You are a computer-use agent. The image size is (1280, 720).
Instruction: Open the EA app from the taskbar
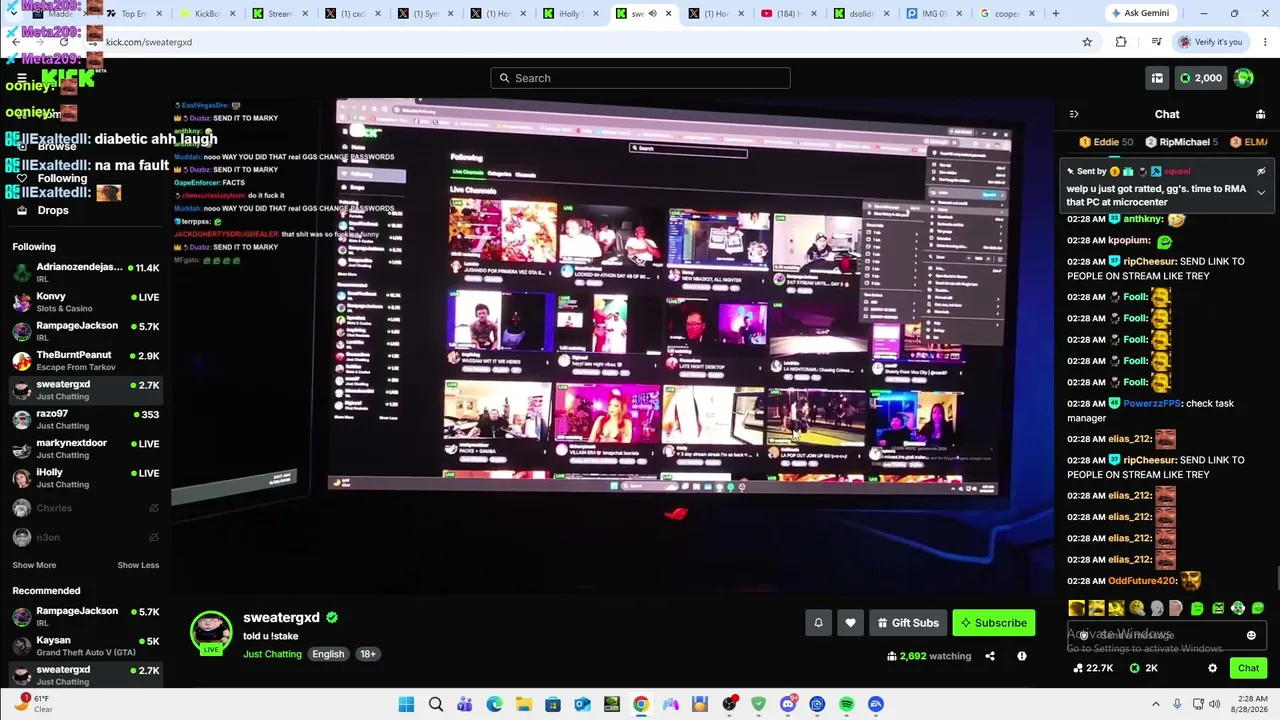(x=876, y=704)
